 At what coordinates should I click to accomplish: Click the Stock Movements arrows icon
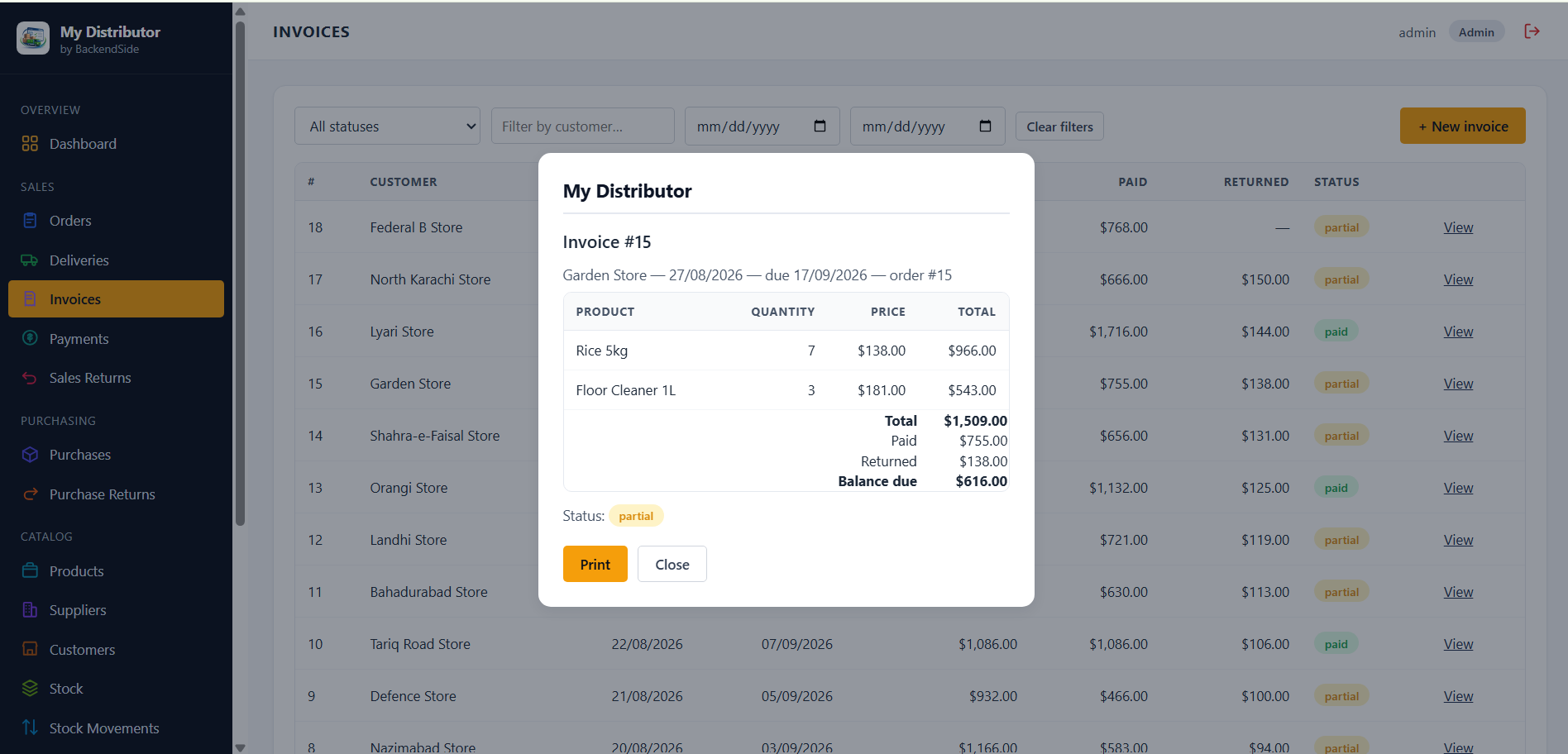(30, 728)
